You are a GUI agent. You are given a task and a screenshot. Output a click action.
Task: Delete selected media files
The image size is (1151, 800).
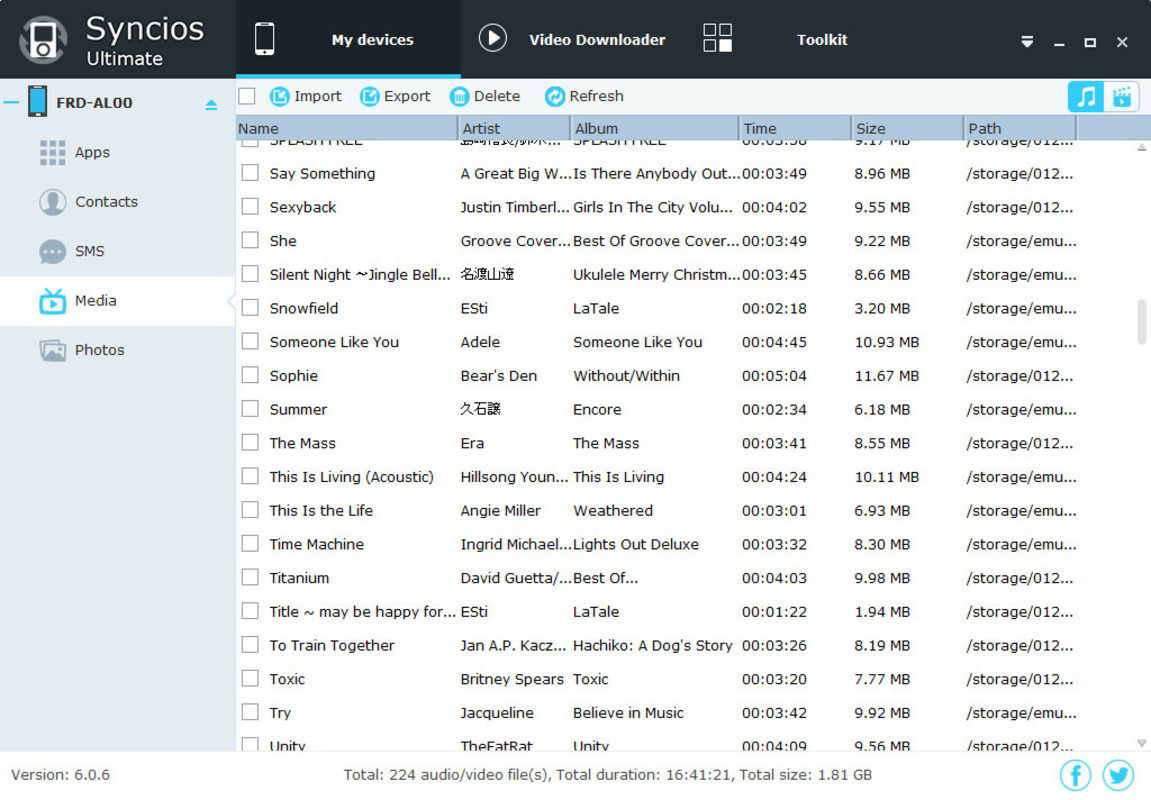coord(484,96)
